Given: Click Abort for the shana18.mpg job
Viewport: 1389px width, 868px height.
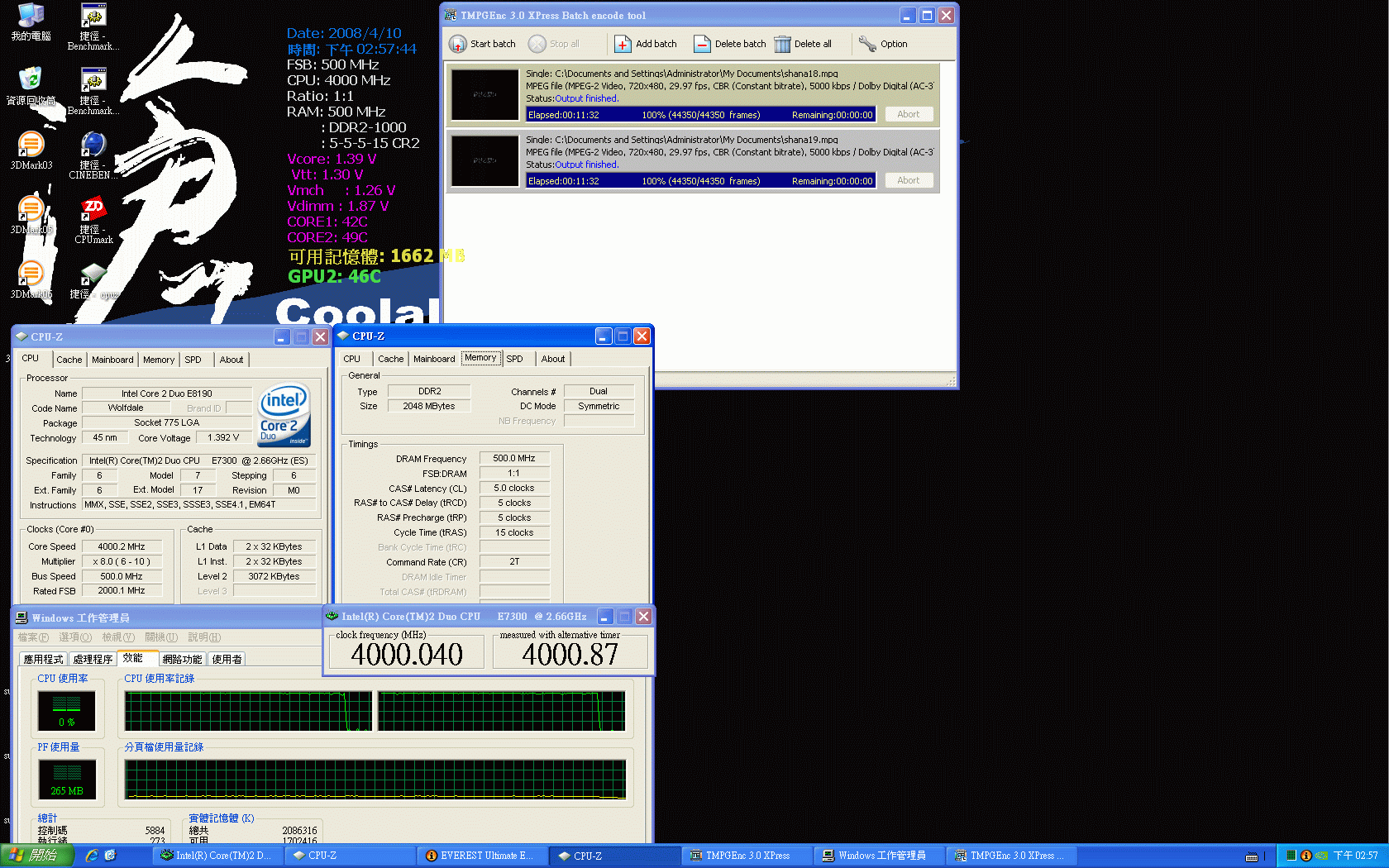Looking at the screenshot, I should click(909, 114).
